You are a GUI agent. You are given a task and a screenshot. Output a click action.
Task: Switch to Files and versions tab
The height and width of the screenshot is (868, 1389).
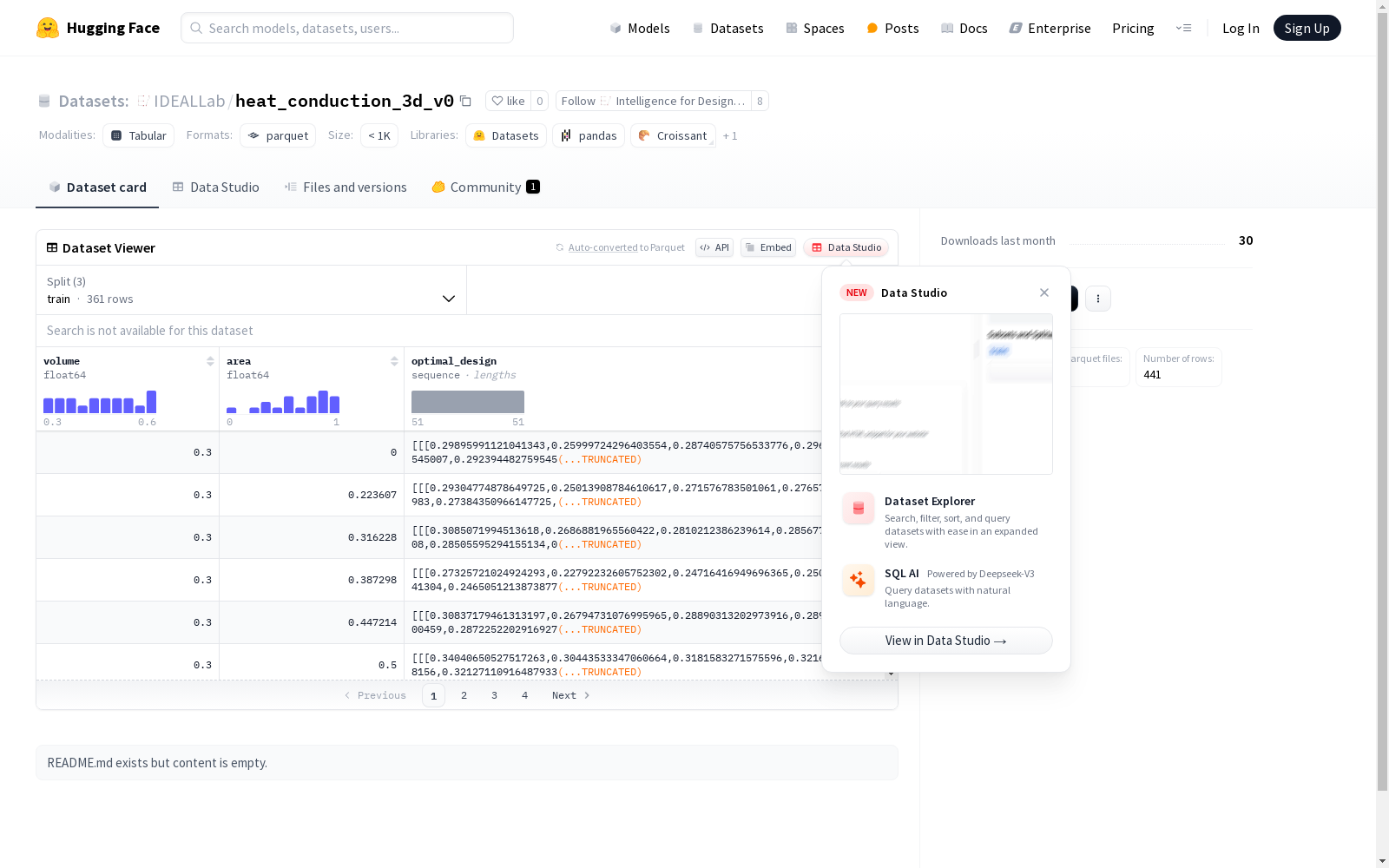[346, 187]
